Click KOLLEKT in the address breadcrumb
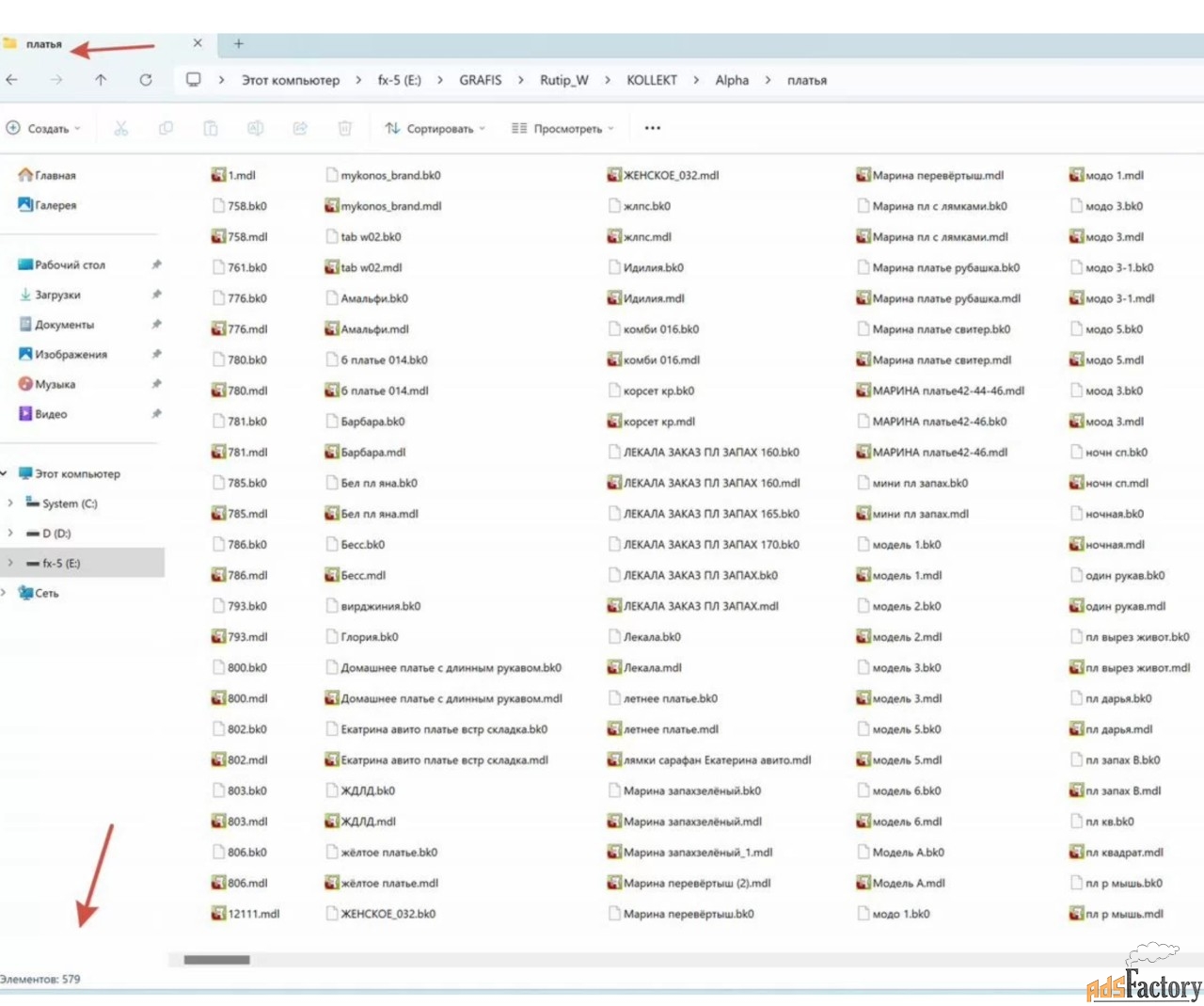This screenshot has height=1006, width=1204. (x=651, y=80)
